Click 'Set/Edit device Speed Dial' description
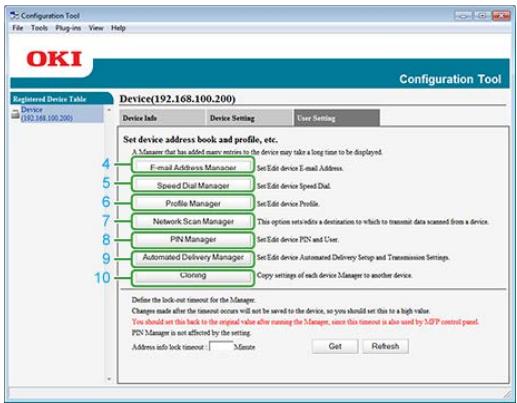 (x=294, y=186)
